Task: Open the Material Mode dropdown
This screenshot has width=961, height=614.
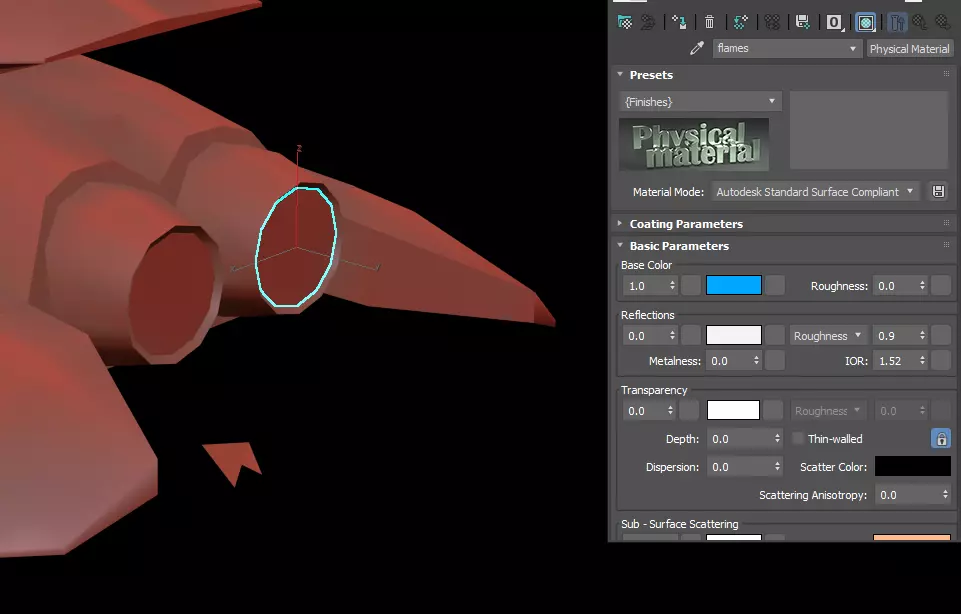Action: click(815, 191)
